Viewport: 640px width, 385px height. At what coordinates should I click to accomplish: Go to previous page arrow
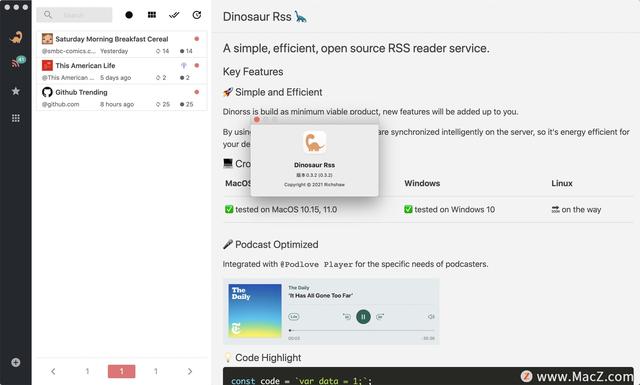tap(53, 371)
